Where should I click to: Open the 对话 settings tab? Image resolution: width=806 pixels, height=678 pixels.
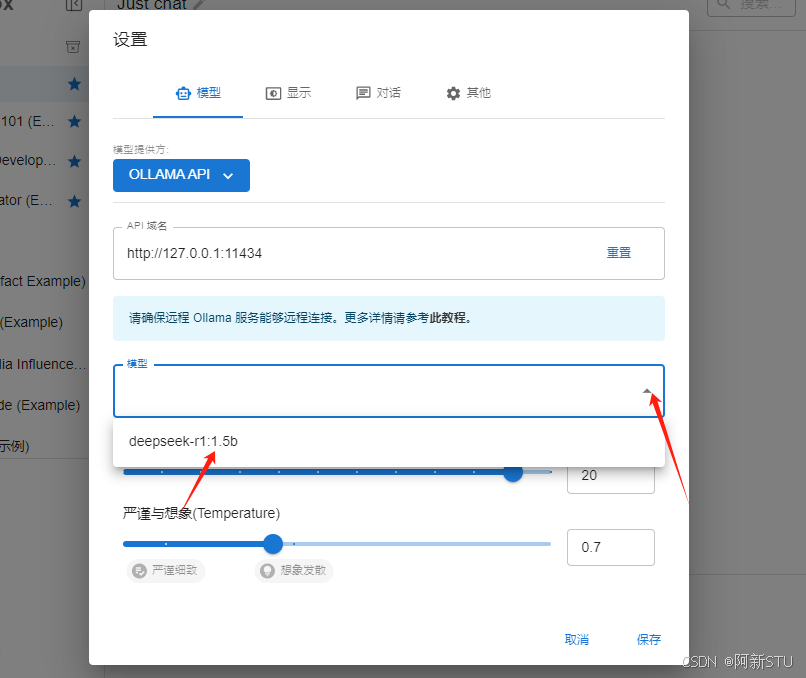click(378, 94)
